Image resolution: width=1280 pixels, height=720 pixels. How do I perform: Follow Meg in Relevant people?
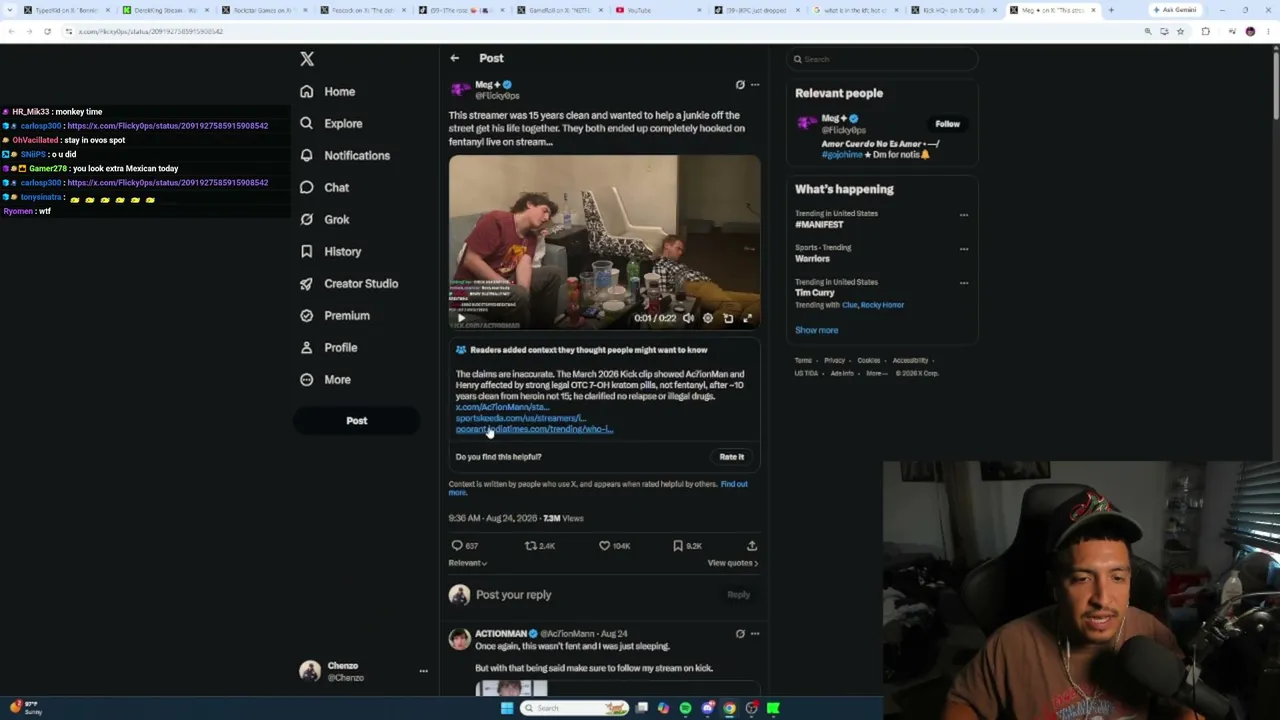[x=947, y=124]
